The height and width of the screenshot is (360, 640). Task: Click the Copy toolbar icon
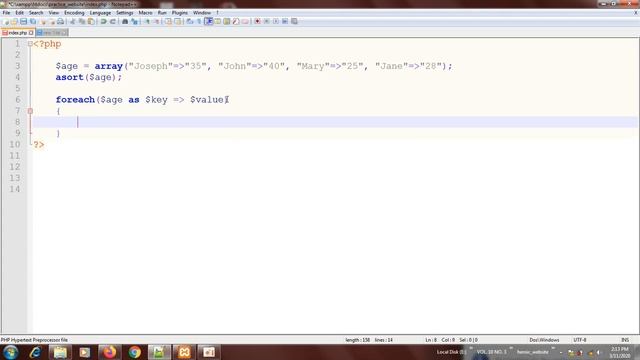[x=82, y=21]
